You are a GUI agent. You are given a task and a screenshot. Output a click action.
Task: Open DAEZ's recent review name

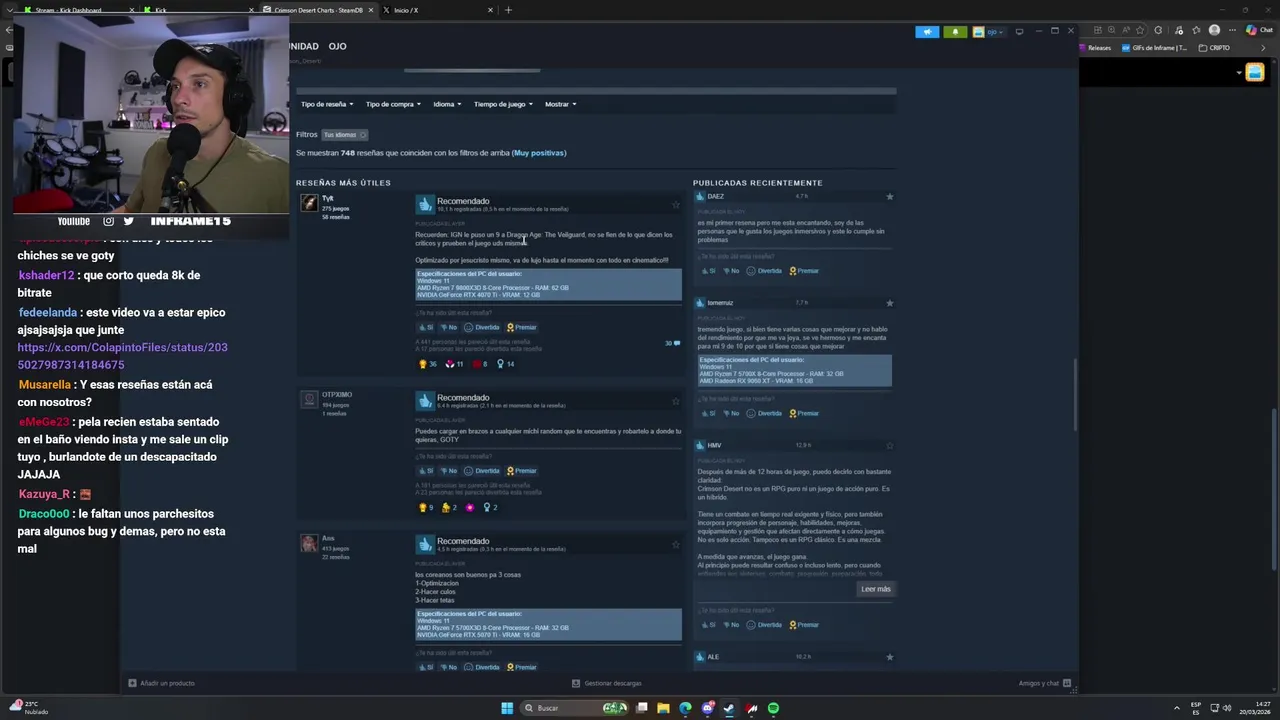(x=716, y=196)
